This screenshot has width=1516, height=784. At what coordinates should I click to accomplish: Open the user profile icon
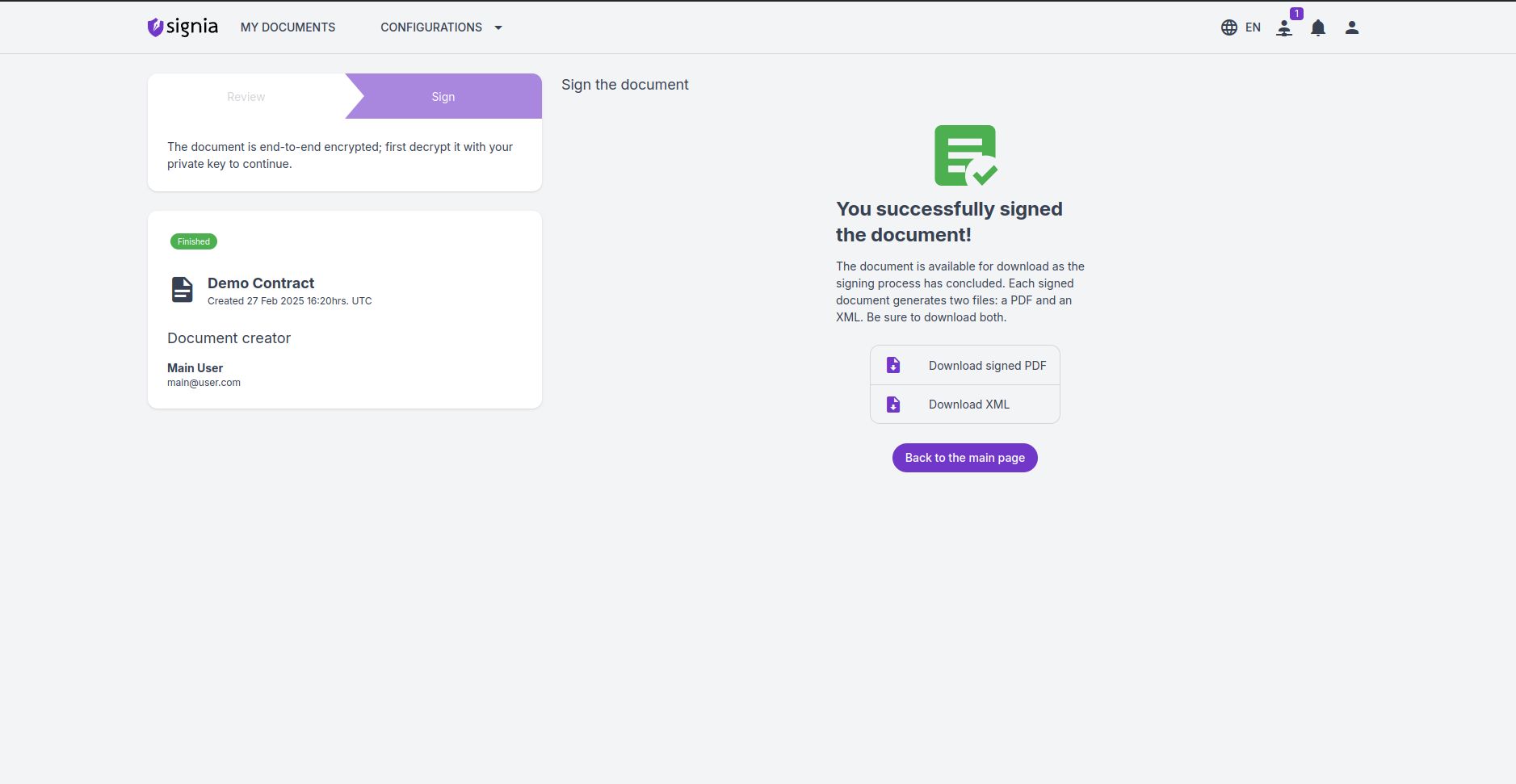pos(1351,27)
